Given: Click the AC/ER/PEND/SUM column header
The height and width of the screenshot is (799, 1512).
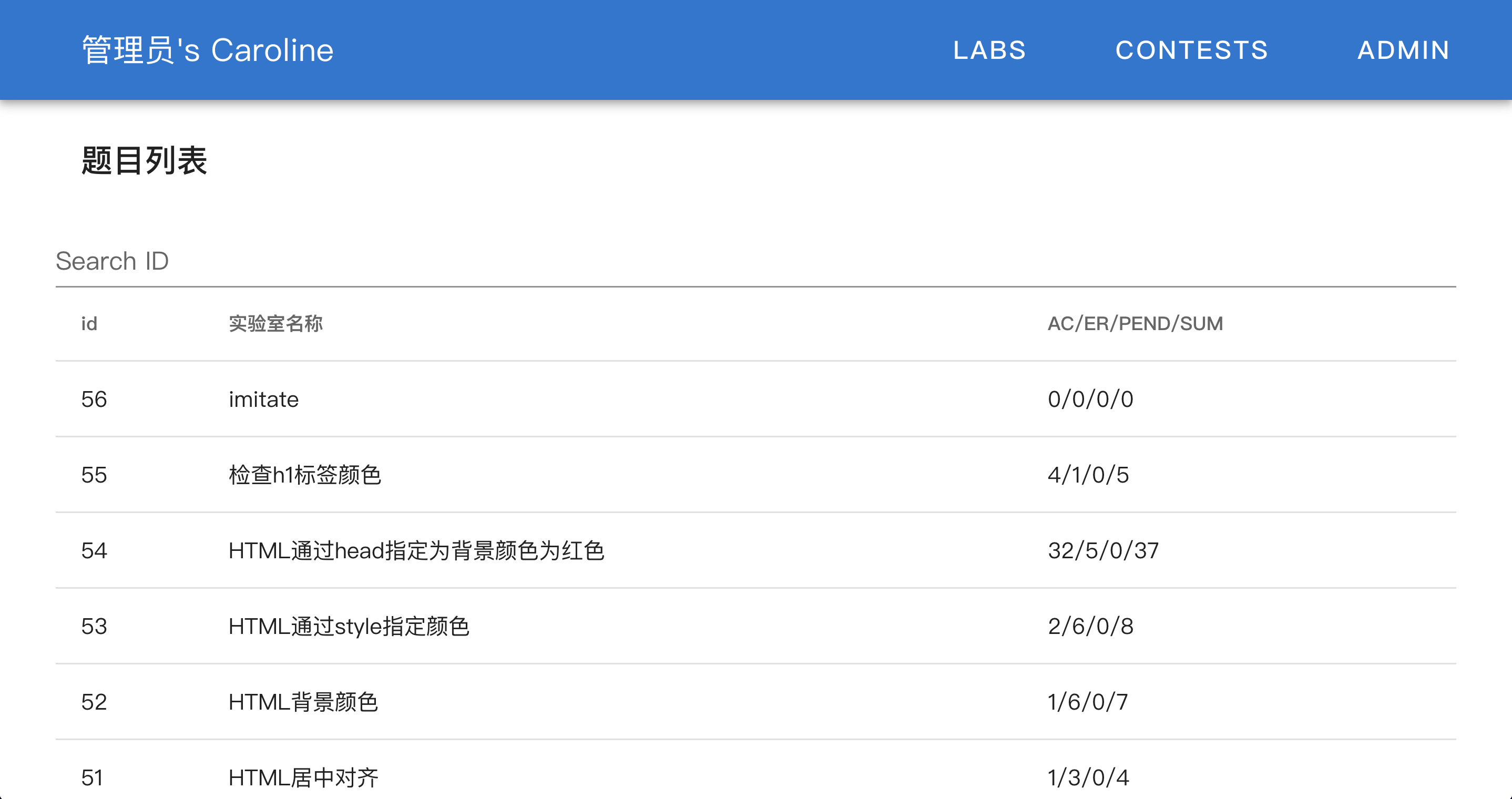Looking at the screenshot, I should [1135, 323].
